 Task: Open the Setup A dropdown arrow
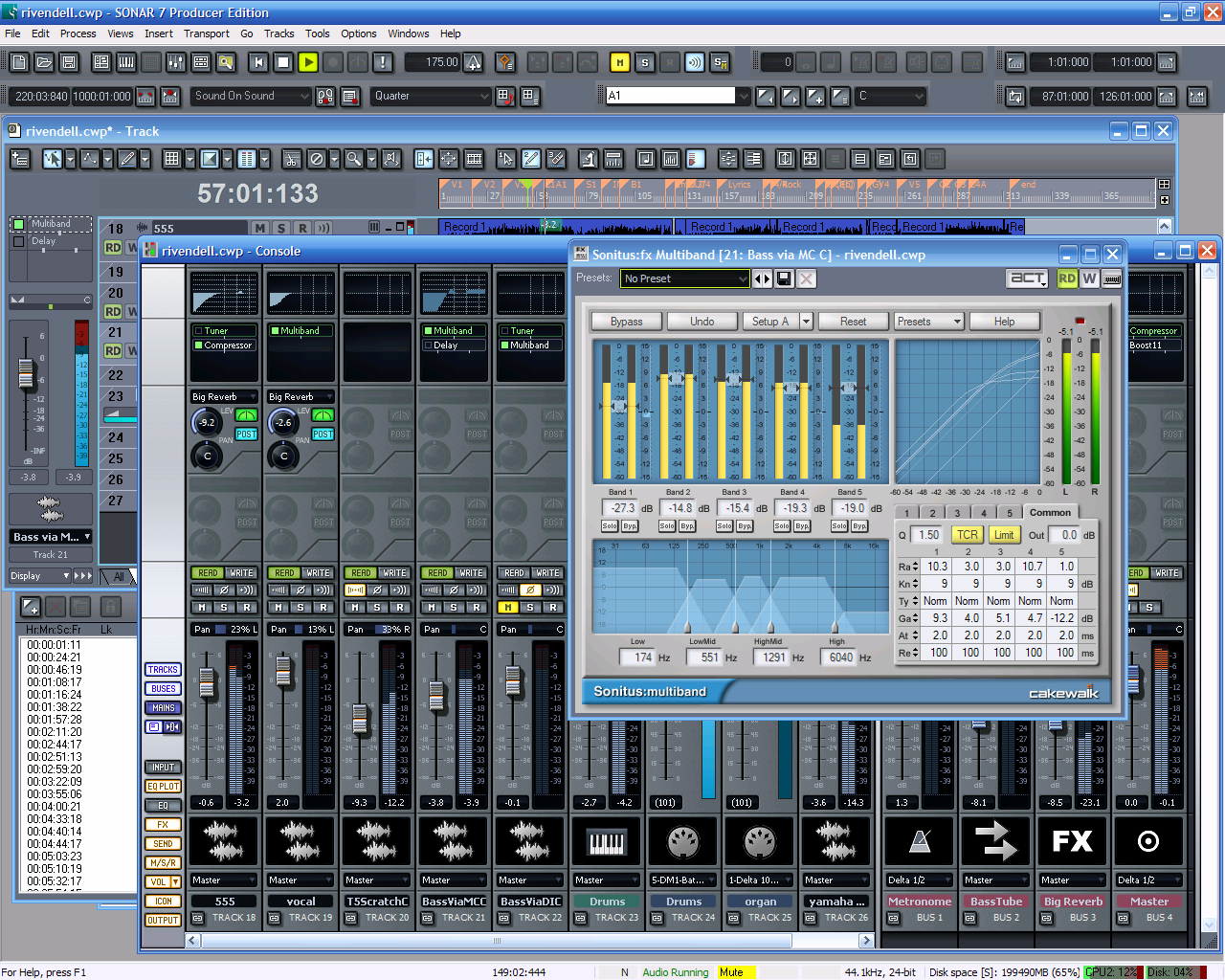point(806,322)
